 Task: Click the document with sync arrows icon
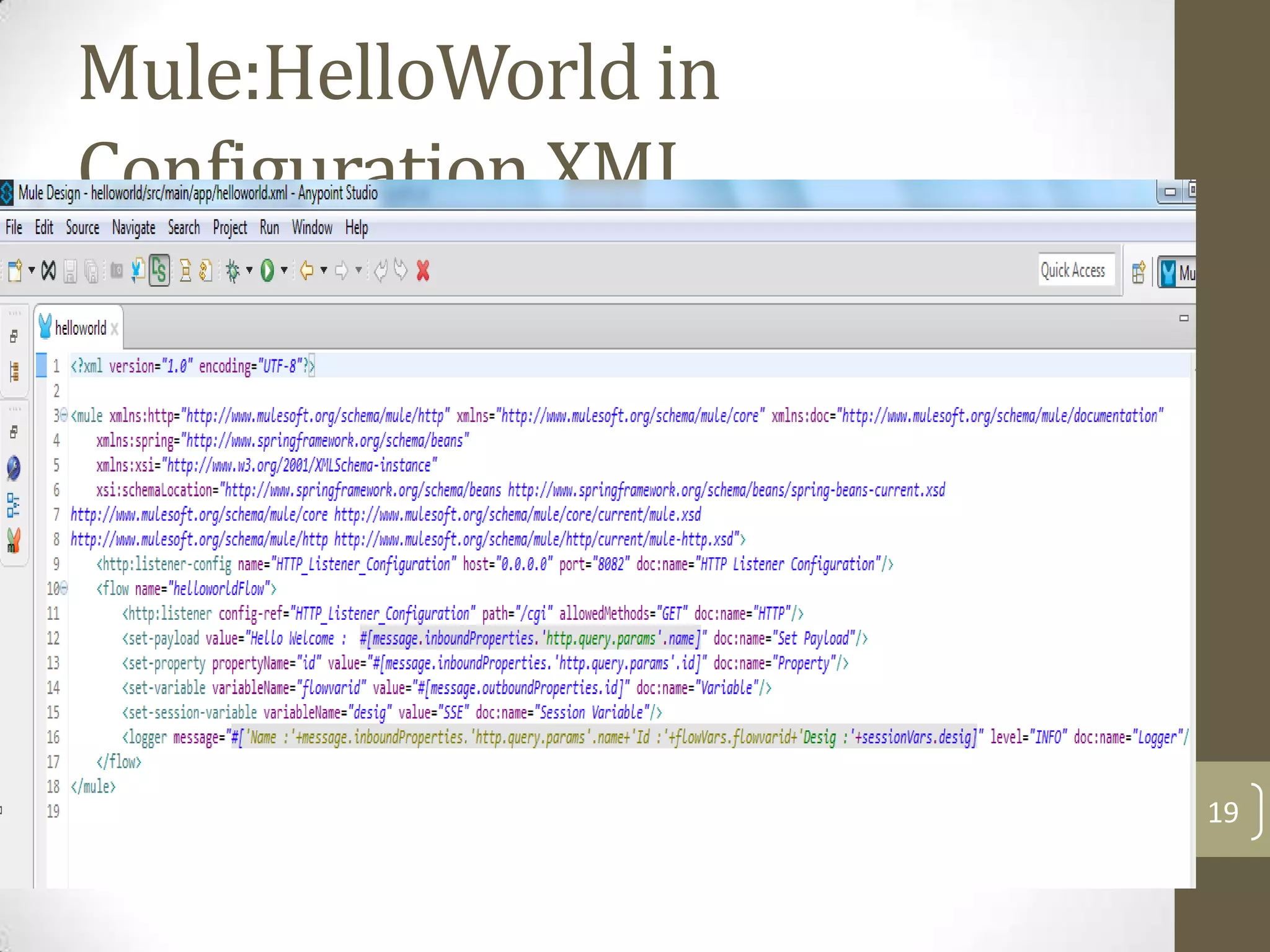[206, 271]
